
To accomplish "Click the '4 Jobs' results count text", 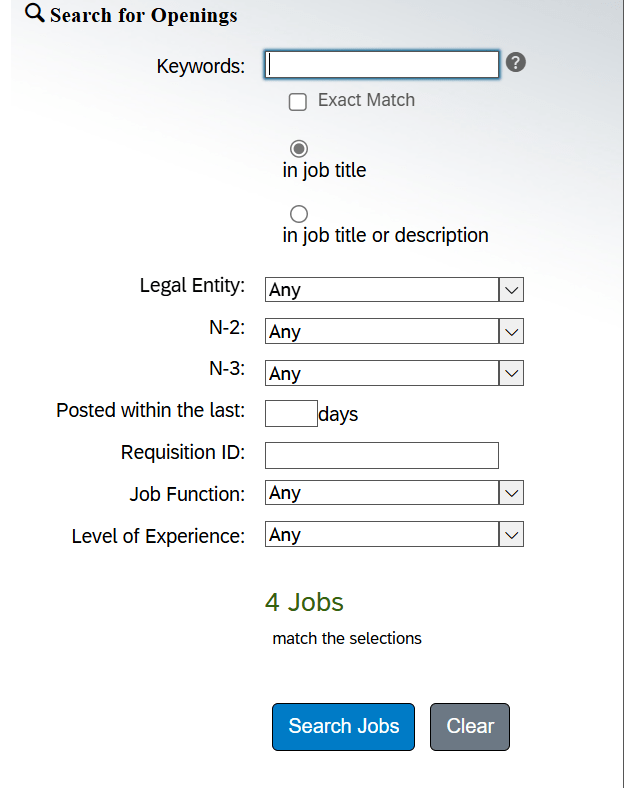I will point(304,602).
